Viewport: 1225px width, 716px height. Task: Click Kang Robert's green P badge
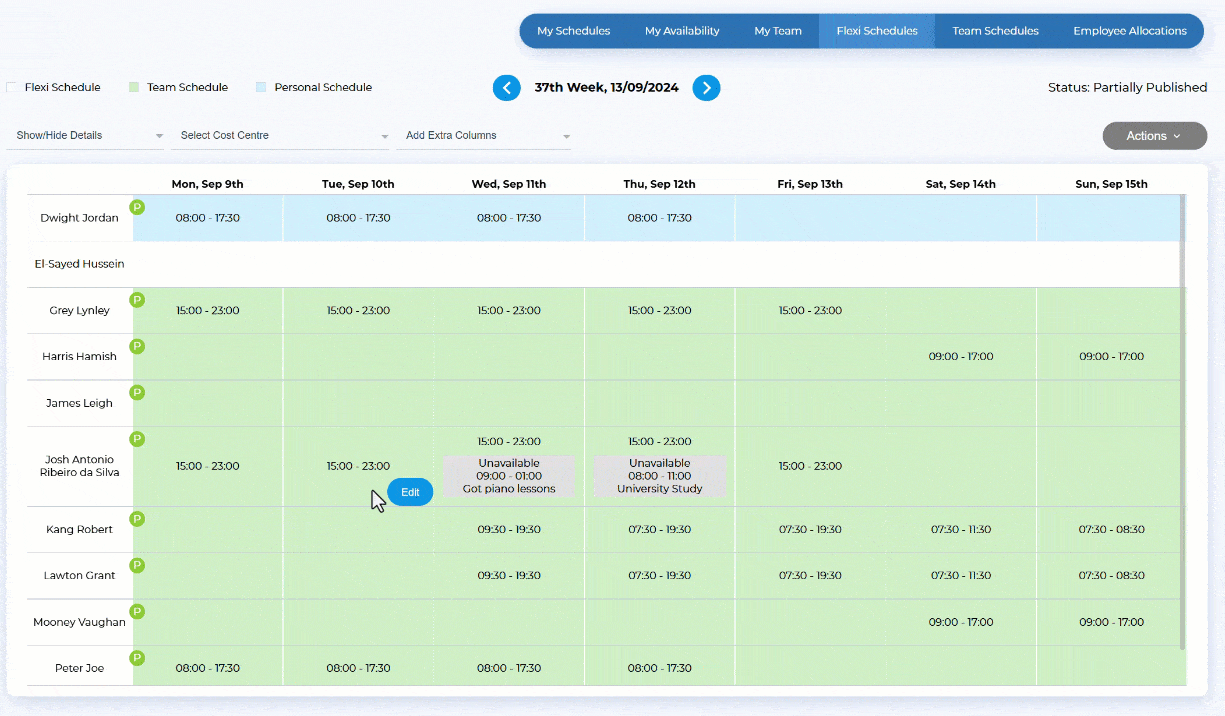(x=137, y=519)
